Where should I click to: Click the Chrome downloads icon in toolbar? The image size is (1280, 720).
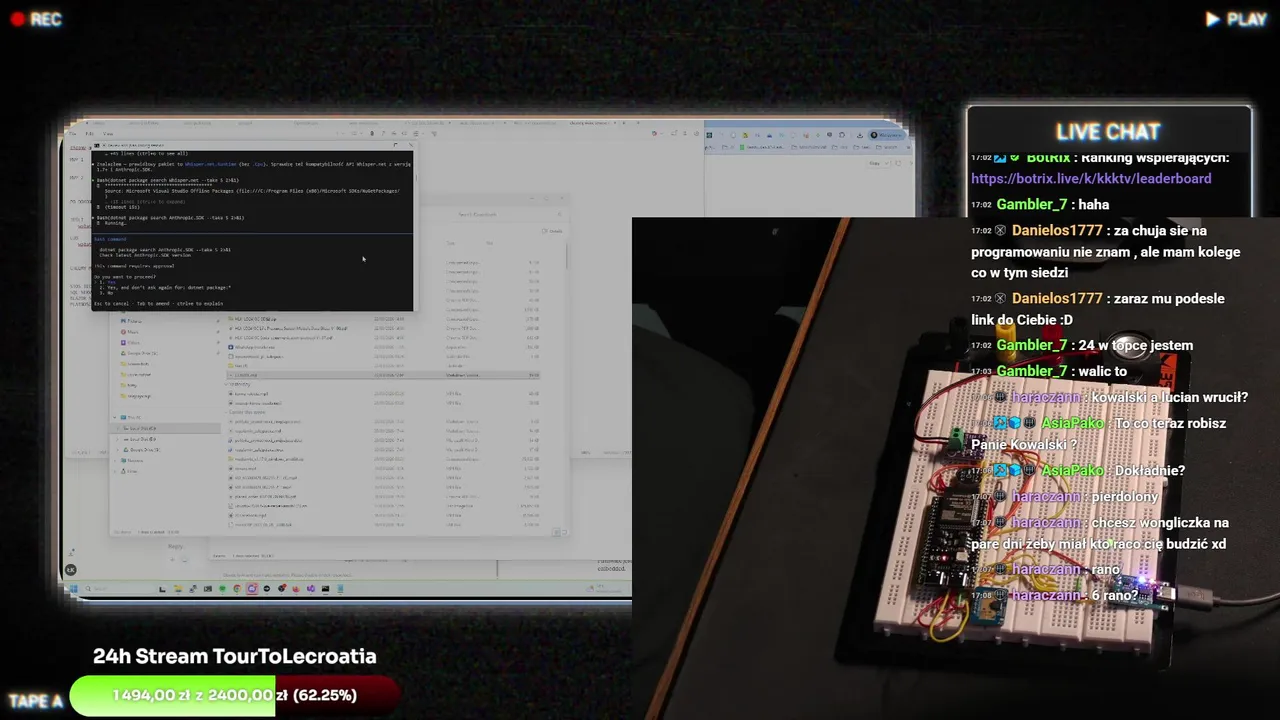click(860, 135)
